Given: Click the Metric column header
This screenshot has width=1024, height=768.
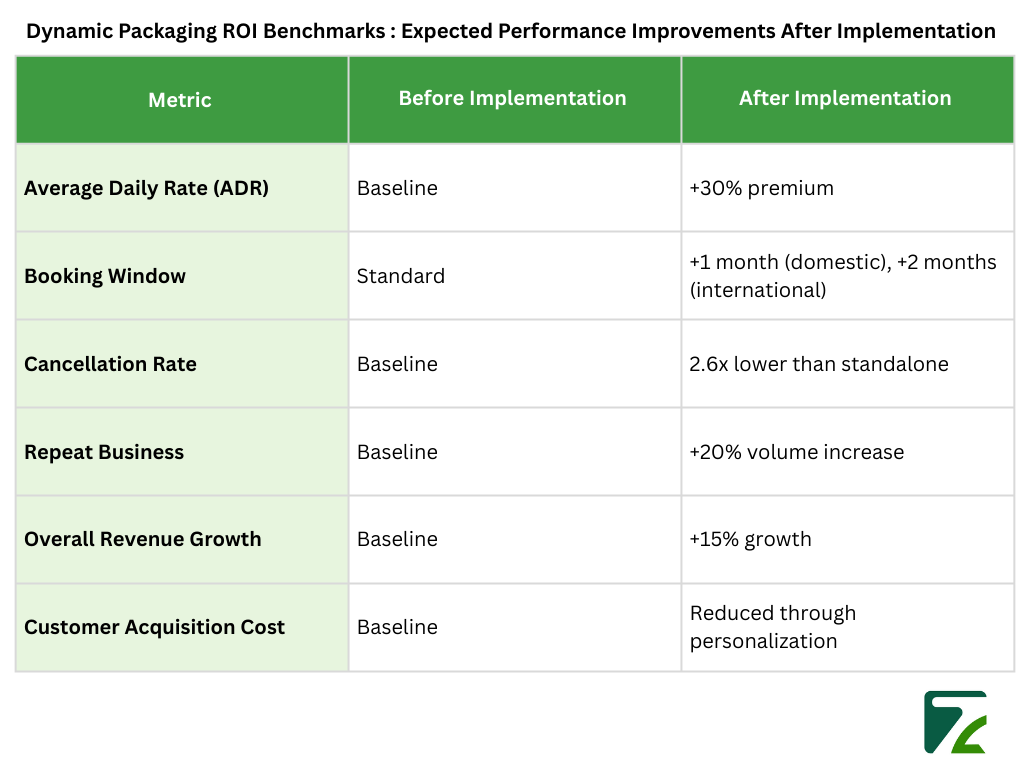Looking at the screenshot, I should click(x=180, y=100).
